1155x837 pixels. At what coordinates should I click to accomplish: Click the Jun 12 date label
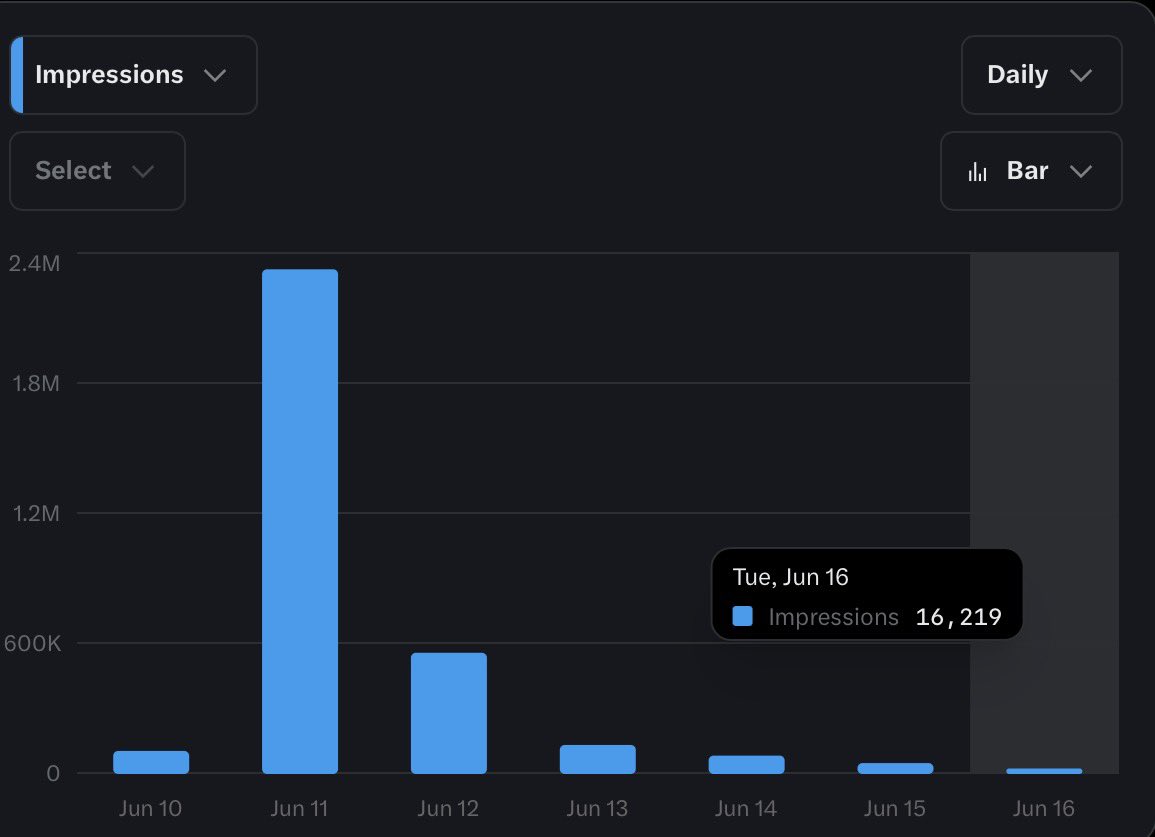pos(448,808)
